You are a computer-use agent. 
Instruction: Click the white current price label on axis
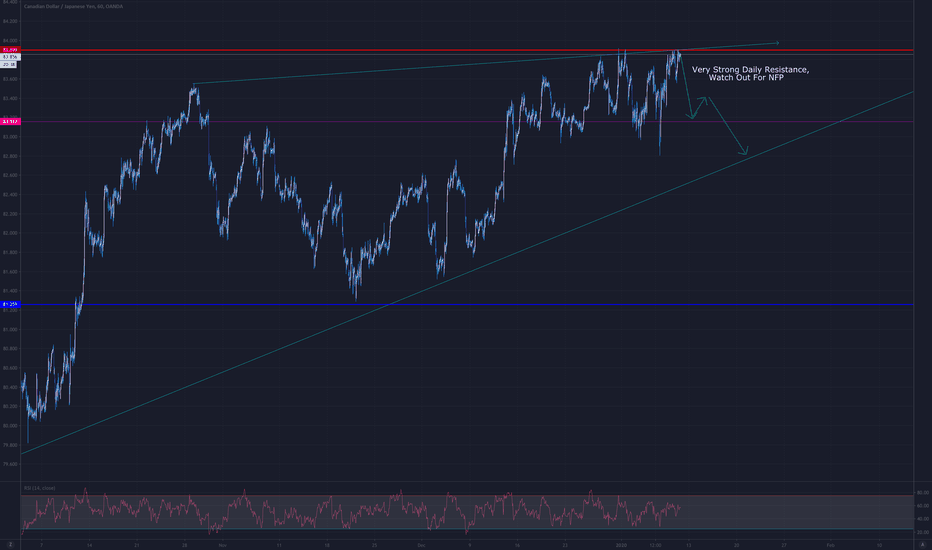[10, 57]
